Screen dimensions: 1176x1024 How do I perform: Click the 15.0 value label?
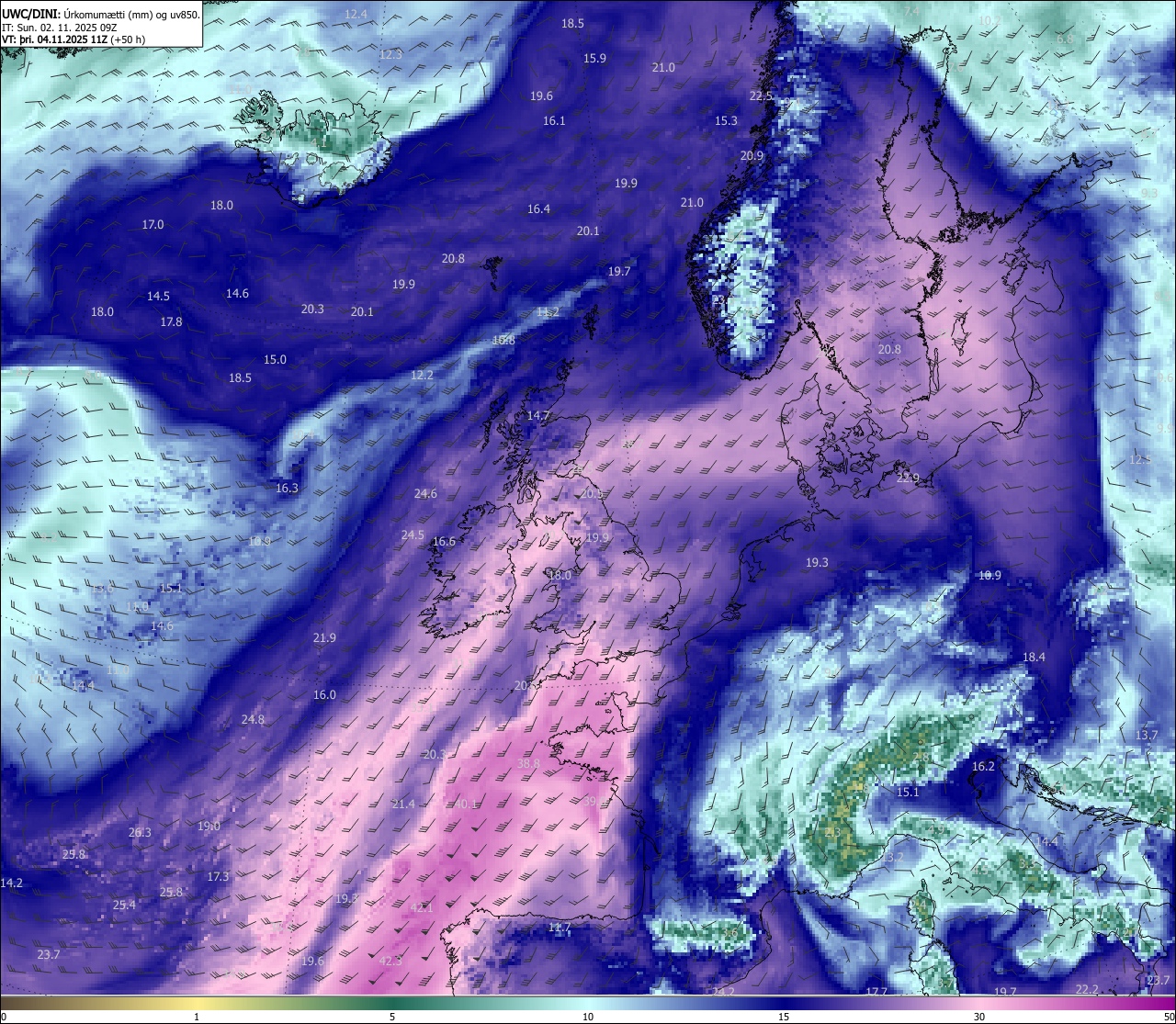click(x=275, y=359)
